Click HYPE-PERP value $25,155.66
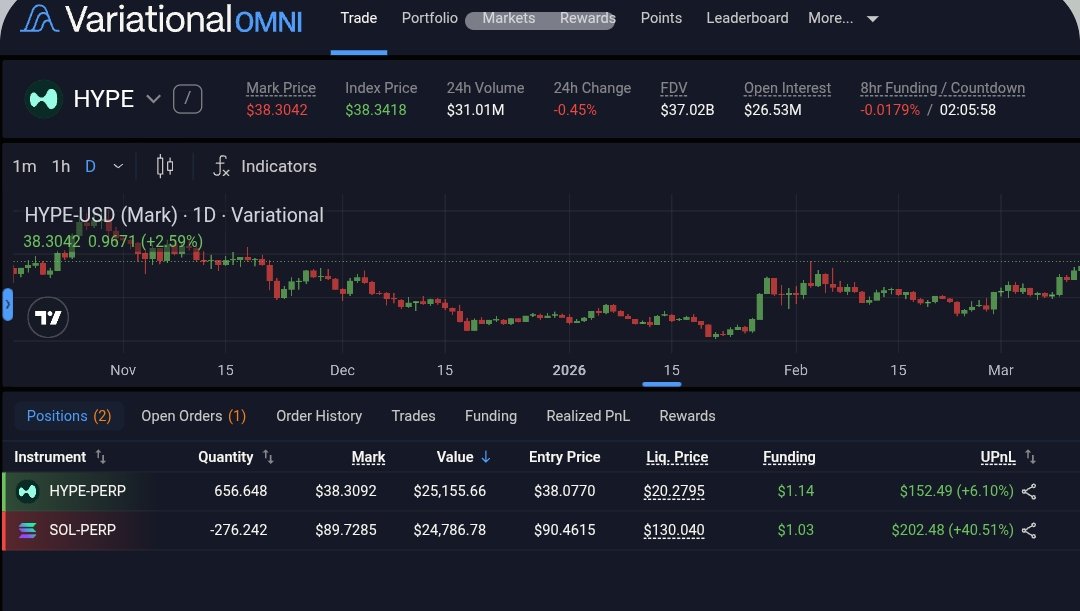 coord(450,491)
